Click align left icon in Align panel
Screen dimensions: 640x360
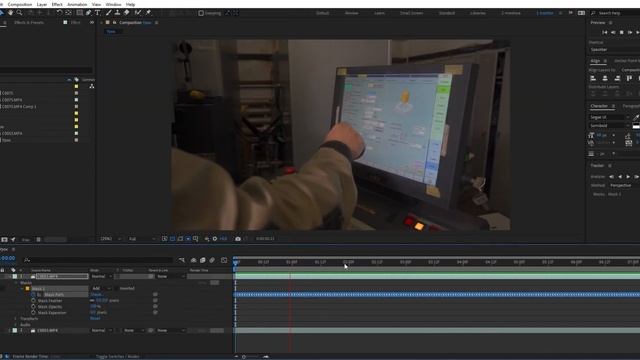(x=593, y=78)
